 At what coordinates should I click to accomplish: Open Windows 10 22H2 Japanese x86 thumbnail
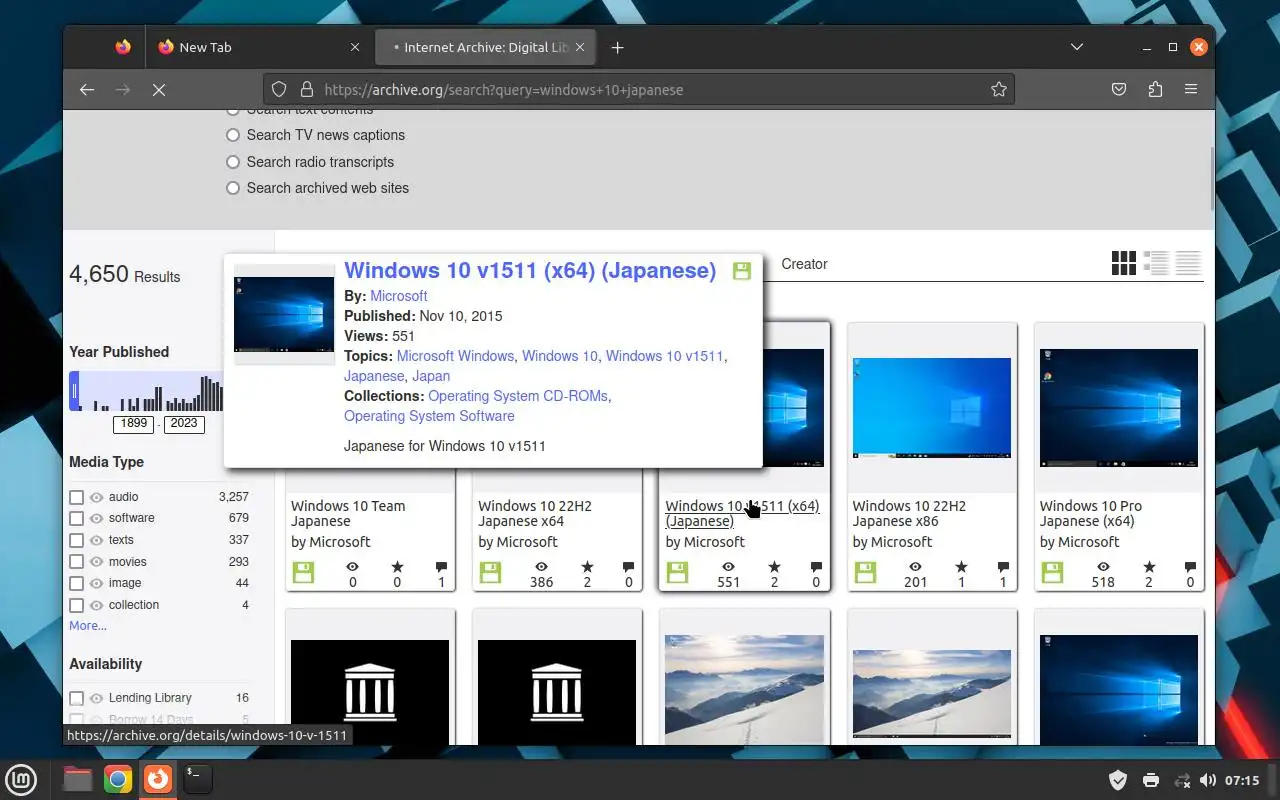(x=932, y=410)
